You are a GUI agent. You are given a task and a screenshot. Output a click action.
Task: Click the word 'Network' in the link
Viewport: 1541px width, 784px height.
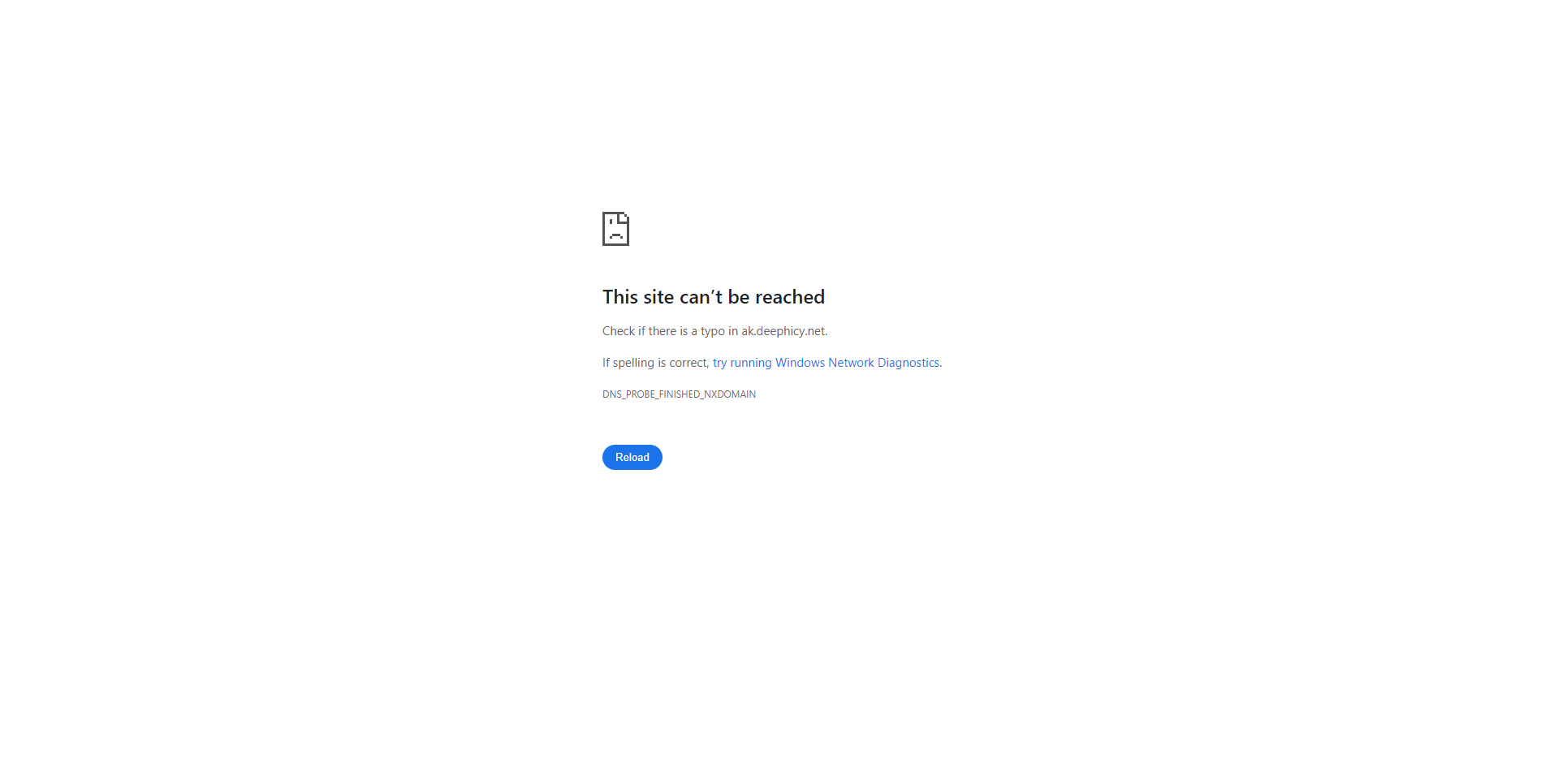coord(851,363)
